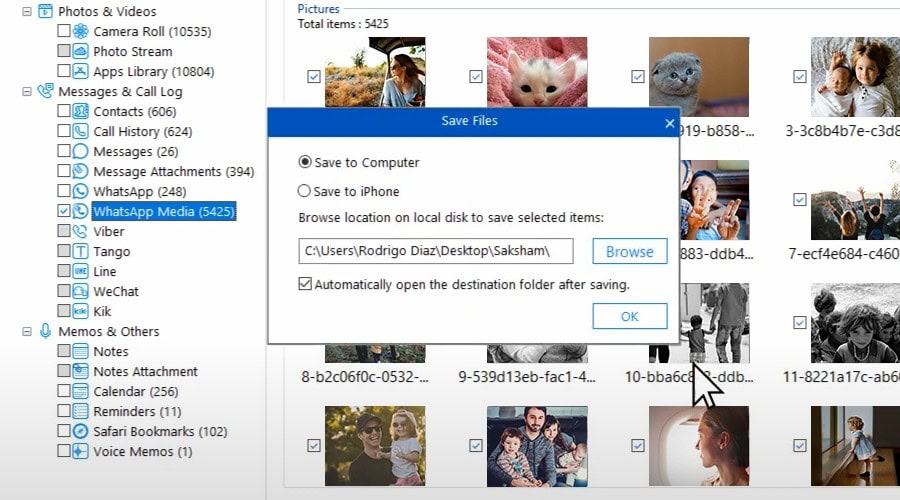
Task: Click the Photo Stream cloud icon
Action: pos(80,51)
